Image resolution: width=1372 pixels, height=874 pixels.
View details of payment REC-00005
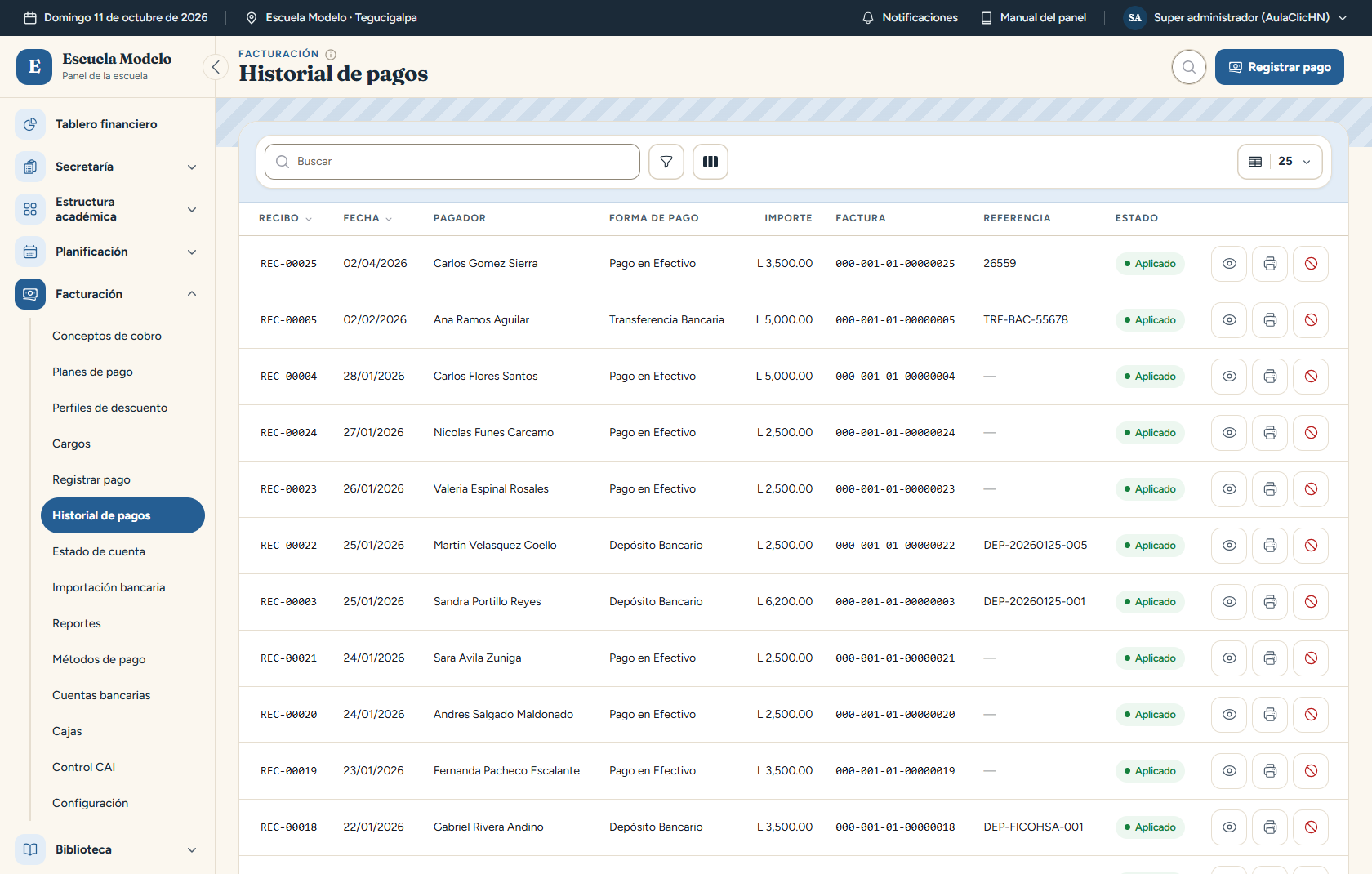point(1229,320)
